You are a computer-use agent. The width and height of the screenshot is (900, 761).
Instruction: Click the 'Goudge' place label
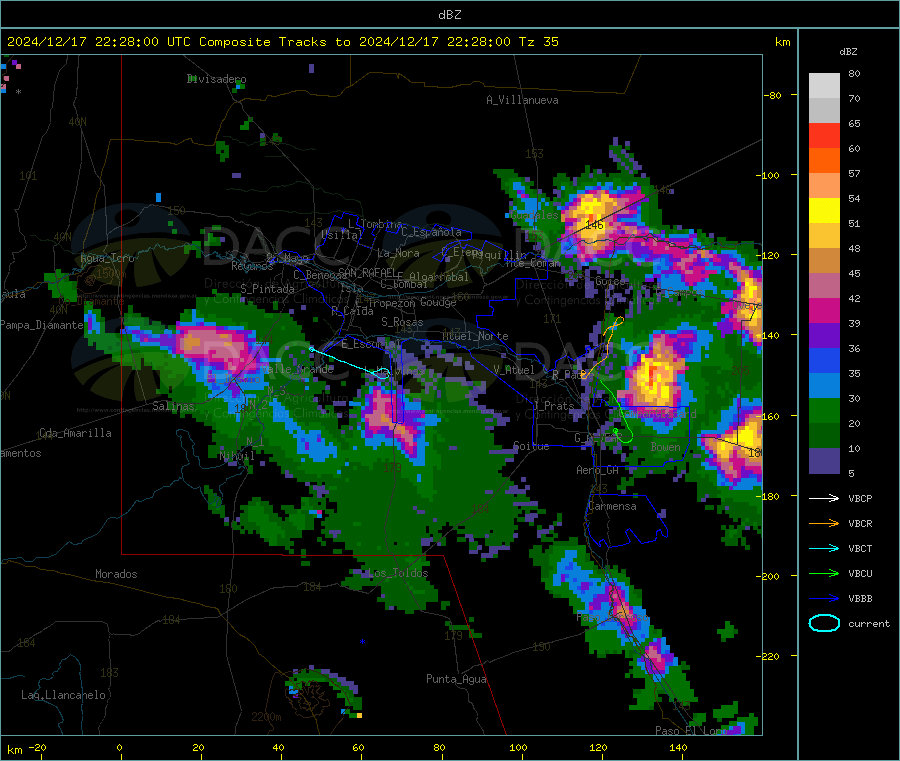pyautogui.click(x=438, y=302)
